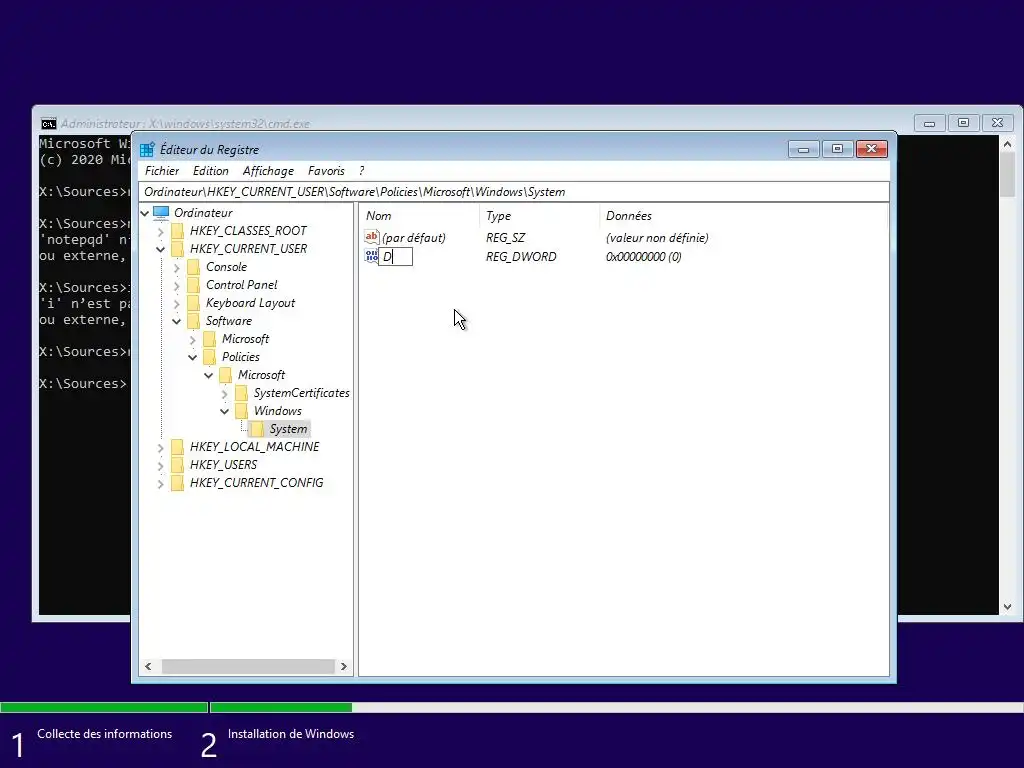Collapse the Ordinateur root node
The height and width of the screenshot is (768, 1024).
pos(145,213)
